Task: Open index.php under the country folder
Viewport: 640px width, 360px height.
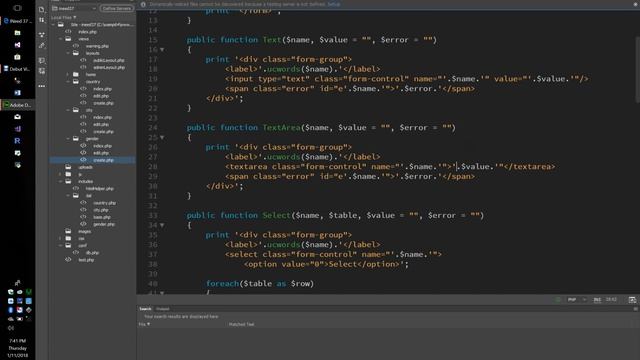Action: (x=102, y=89)
